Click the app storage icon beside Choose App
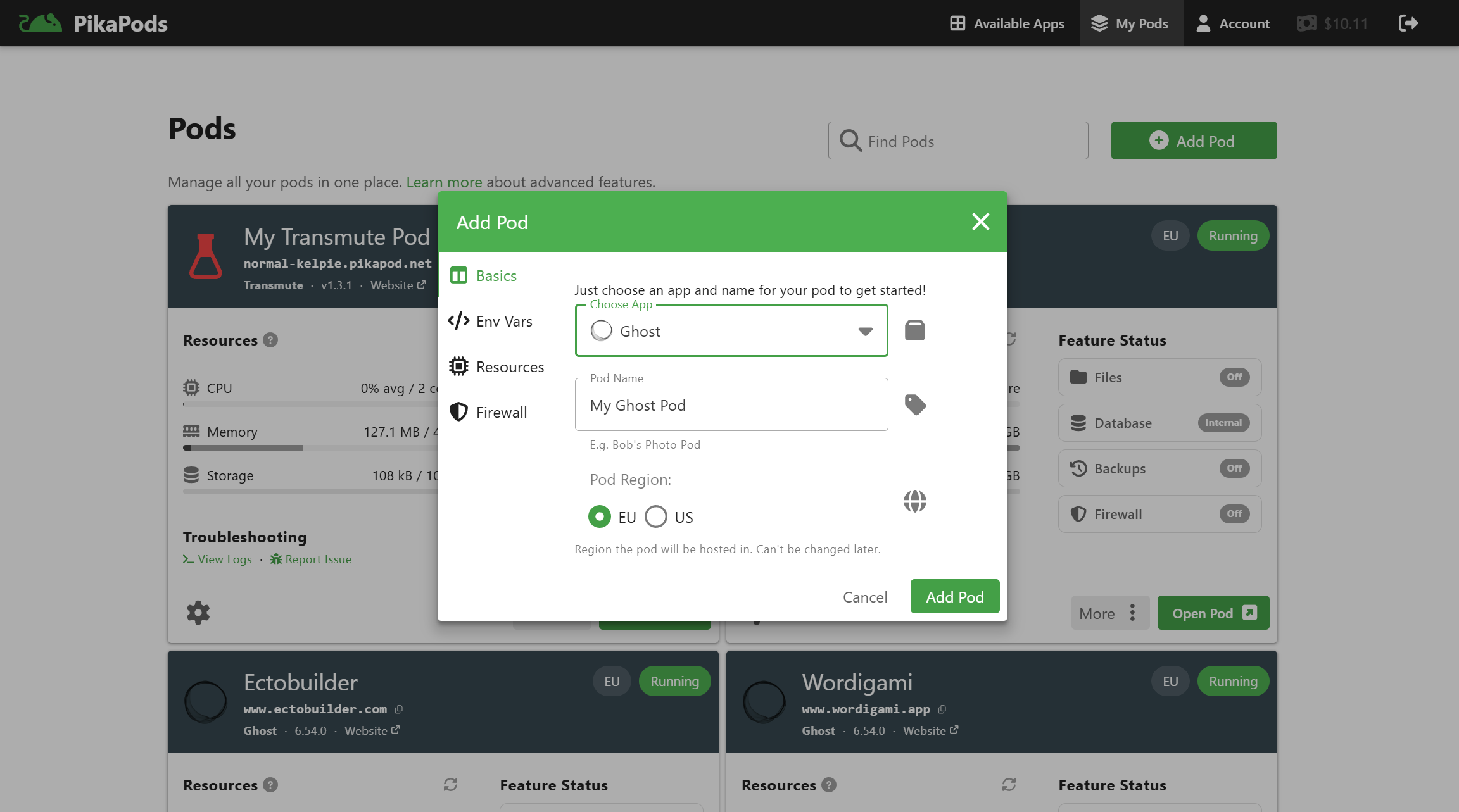The image size is (1459, 812). click(x=914, y=330)
